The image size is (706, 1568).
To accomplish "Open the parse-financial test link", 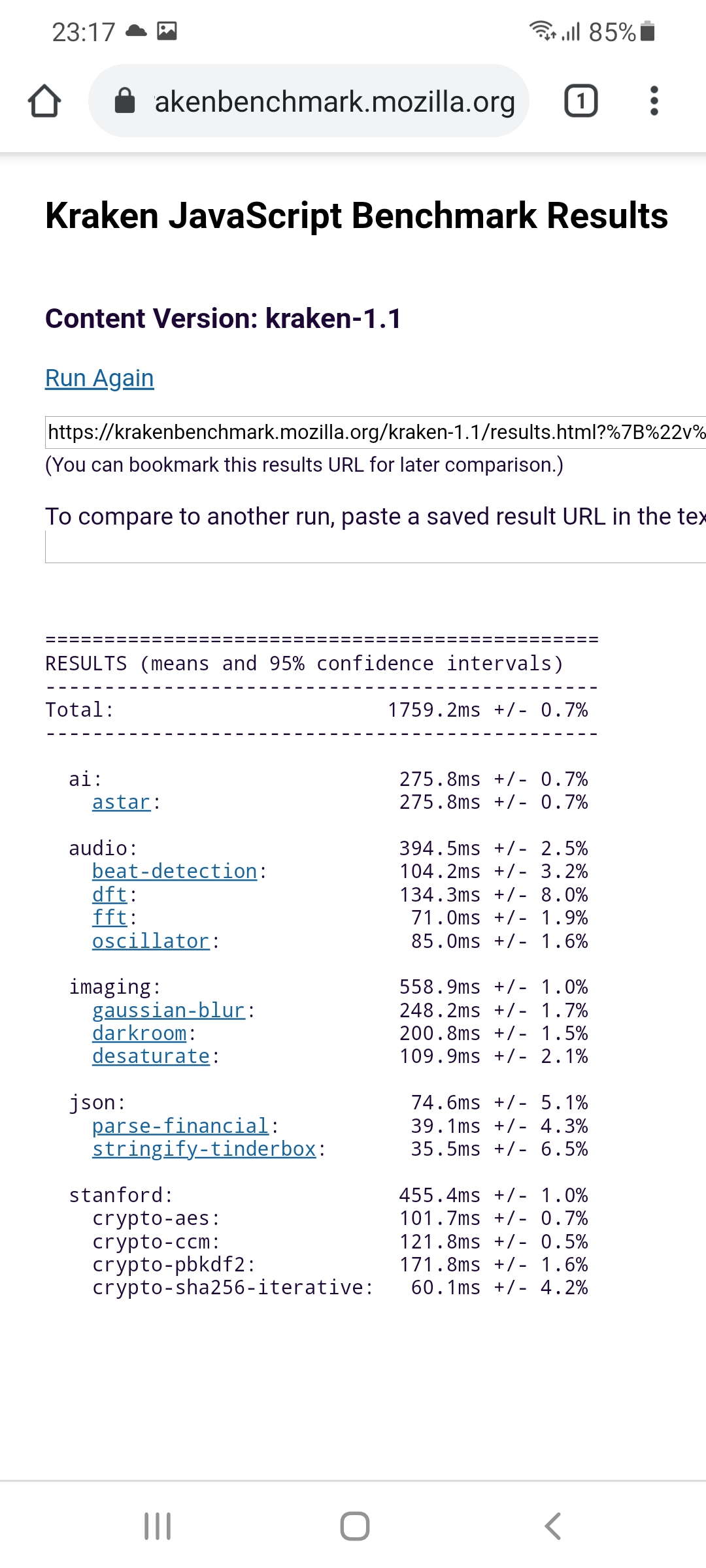I will [180, 1126].
